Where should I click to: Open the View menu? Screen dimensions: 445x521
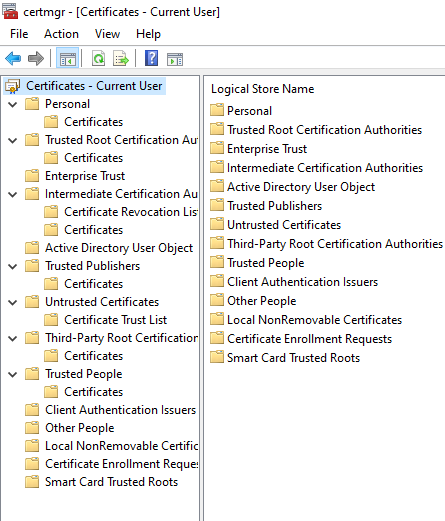pyautogui.click(x=107, y=34)
